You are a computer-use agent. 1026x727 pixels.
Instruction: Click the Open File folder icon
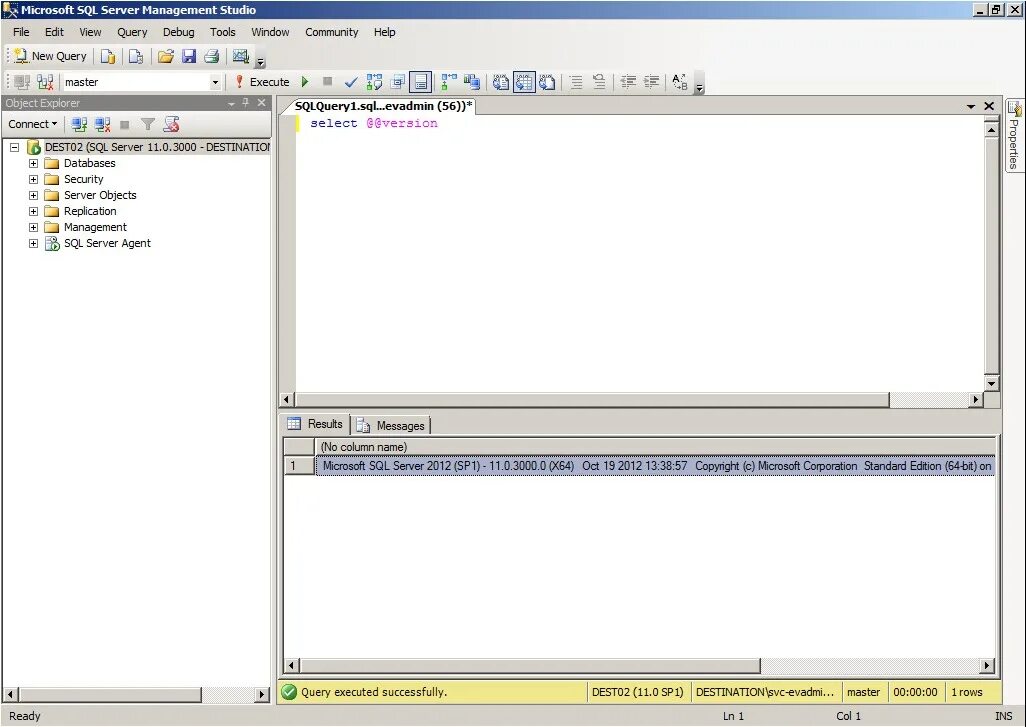[166, 56]
